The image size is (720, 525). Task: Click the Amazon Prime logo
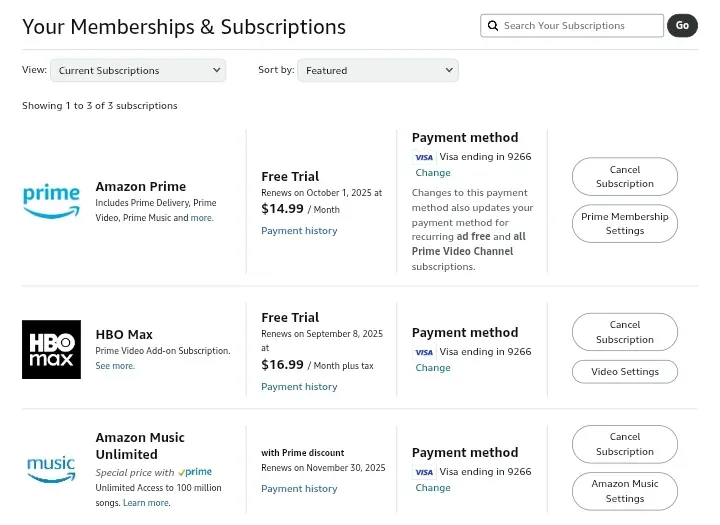point(51,201)
